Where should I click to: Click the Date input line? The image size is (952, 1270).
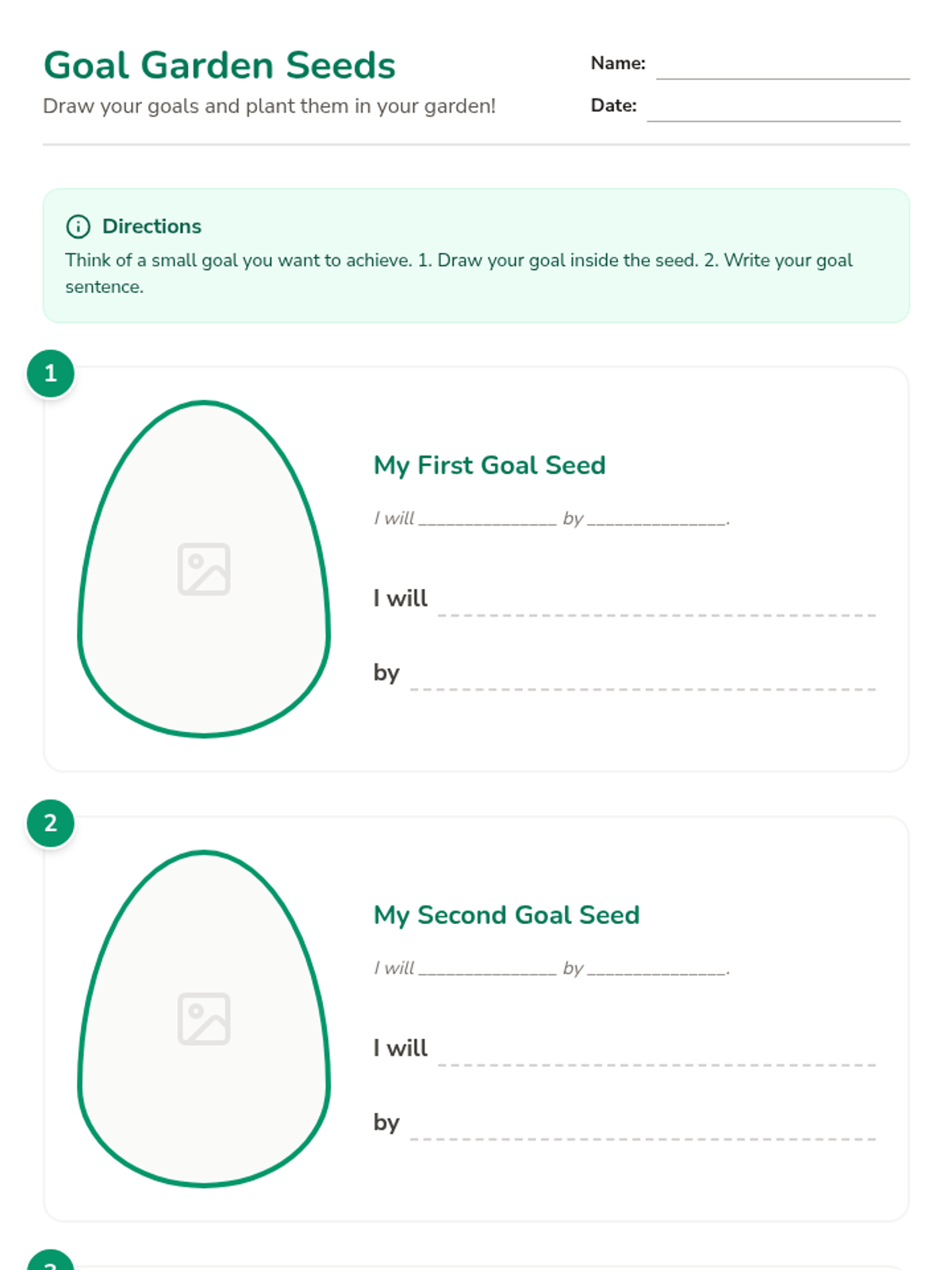(x=773, y=110)
